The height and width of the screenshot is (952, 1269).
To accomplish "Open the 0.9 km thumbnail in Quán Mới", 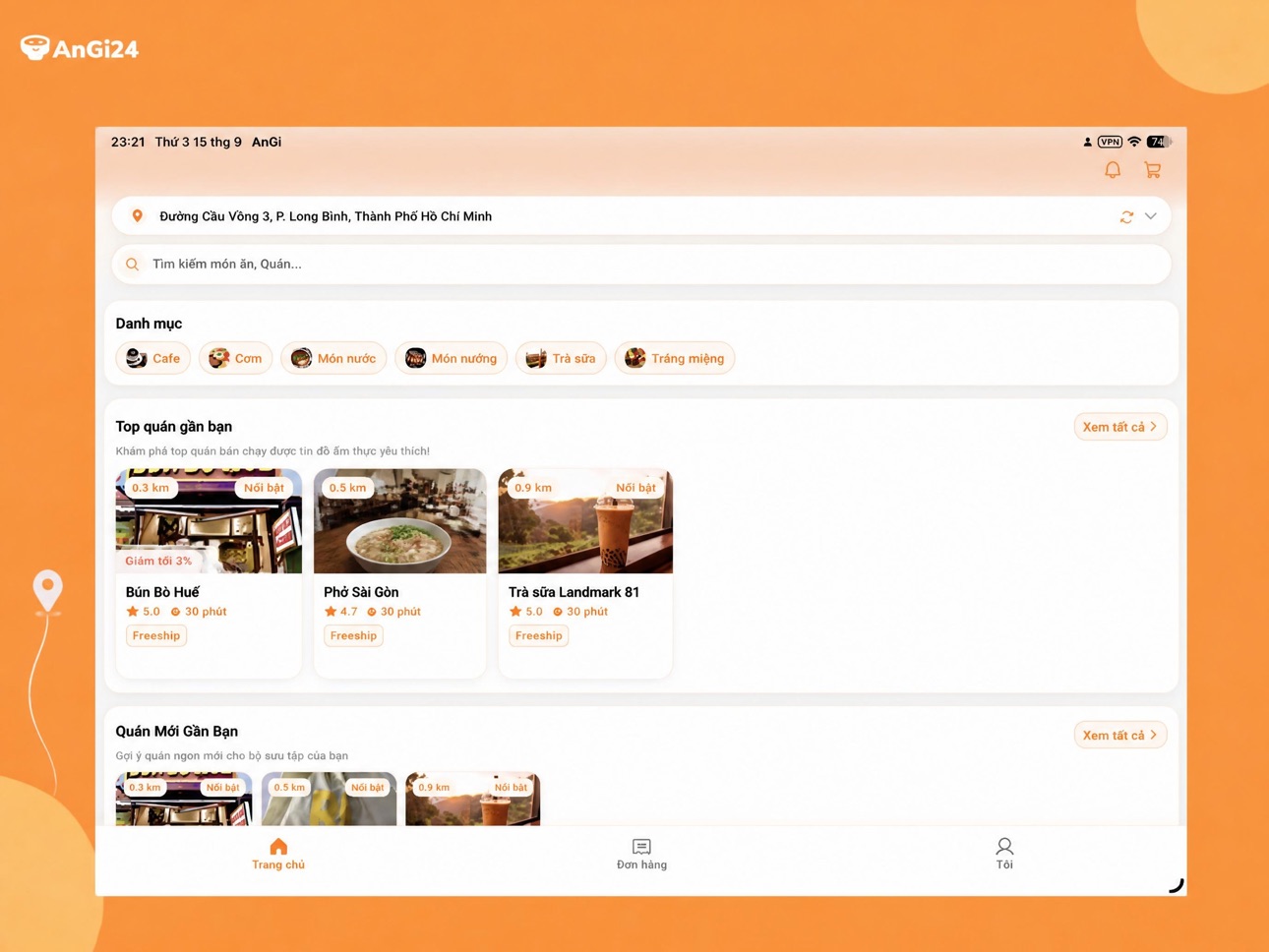I will [473, 799].
